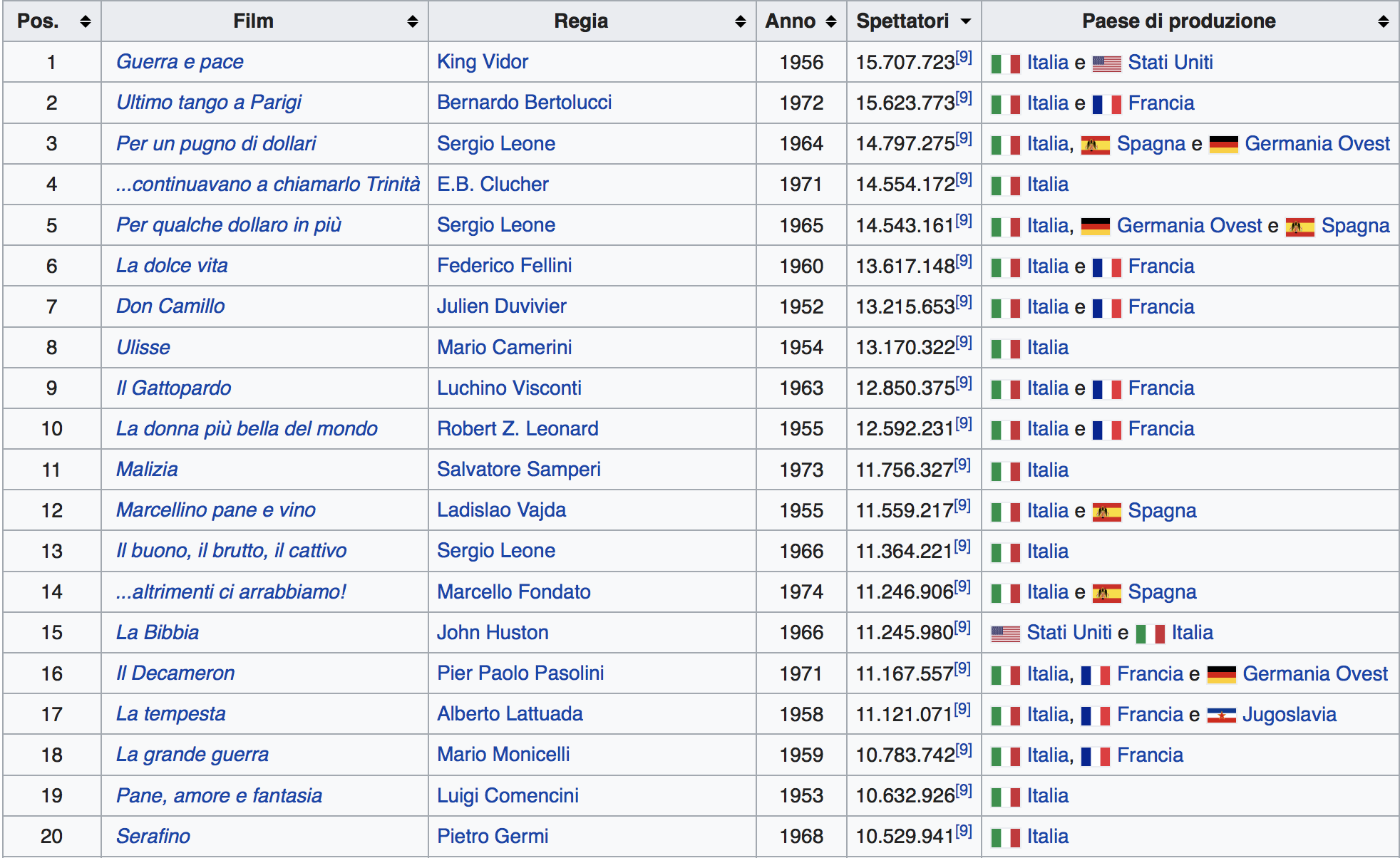
Task: Click Spettatori descending sort arrow
Action: (966, 21)
